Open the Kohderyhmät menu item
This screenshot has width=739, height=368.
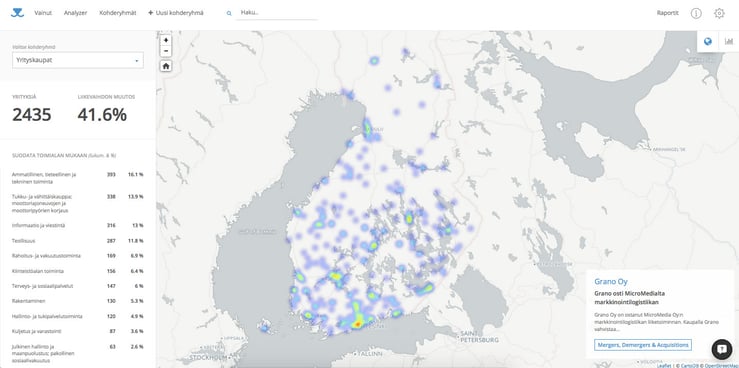pyautogui.click(x=118, y=13)
